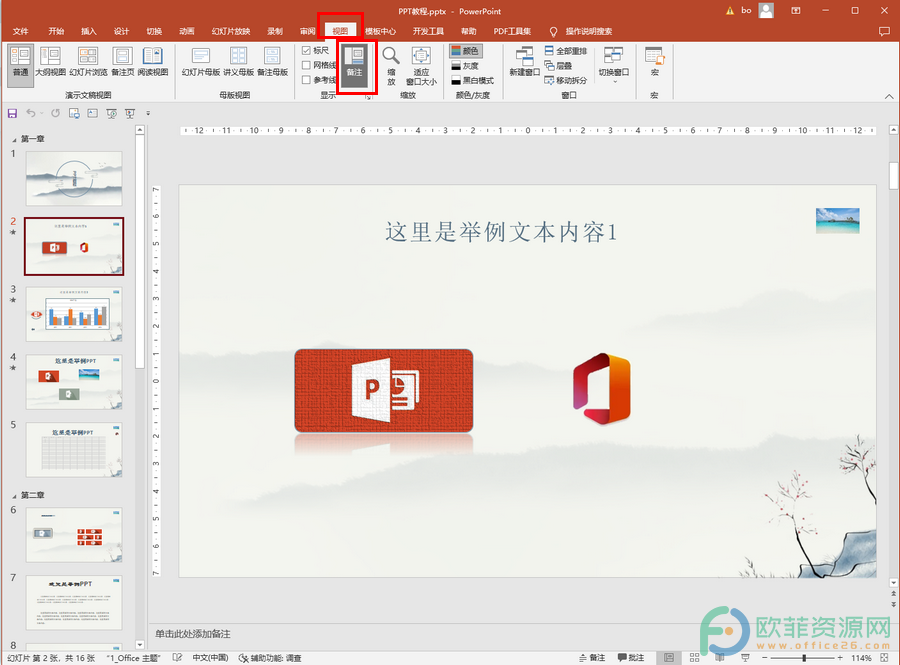This screenshot has height=665, width=900.
Task: Collapse the 第二章 section
Action: 14,496
